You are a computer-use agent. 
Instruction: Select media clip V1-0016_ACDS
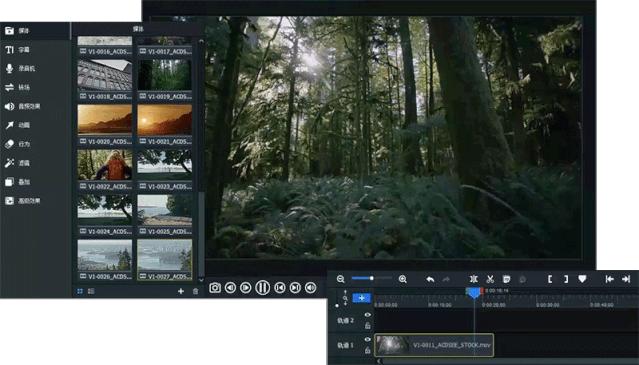105,46
